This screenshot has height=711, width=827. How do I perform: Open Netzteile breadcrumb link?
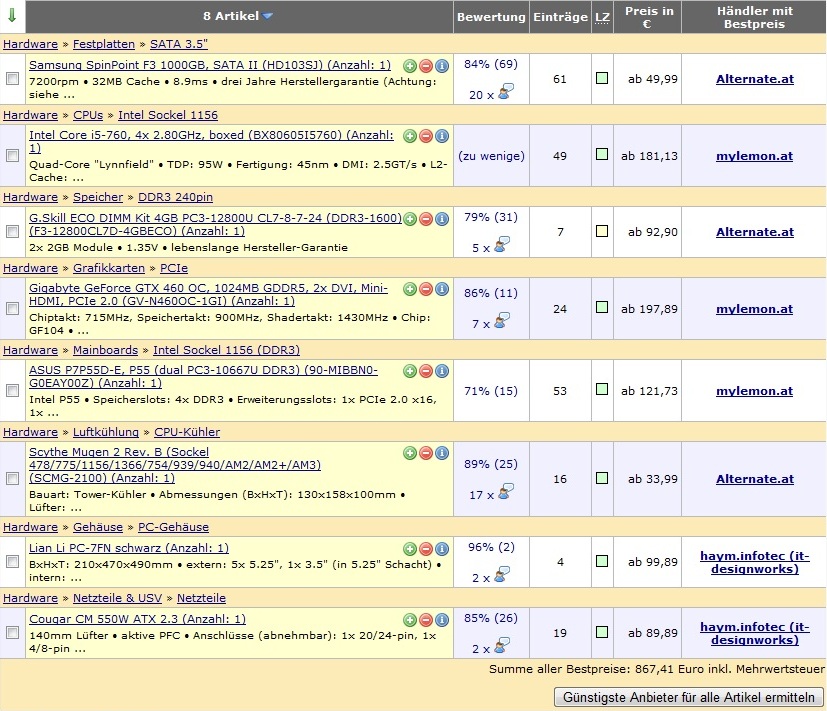(x=201, y=598)
